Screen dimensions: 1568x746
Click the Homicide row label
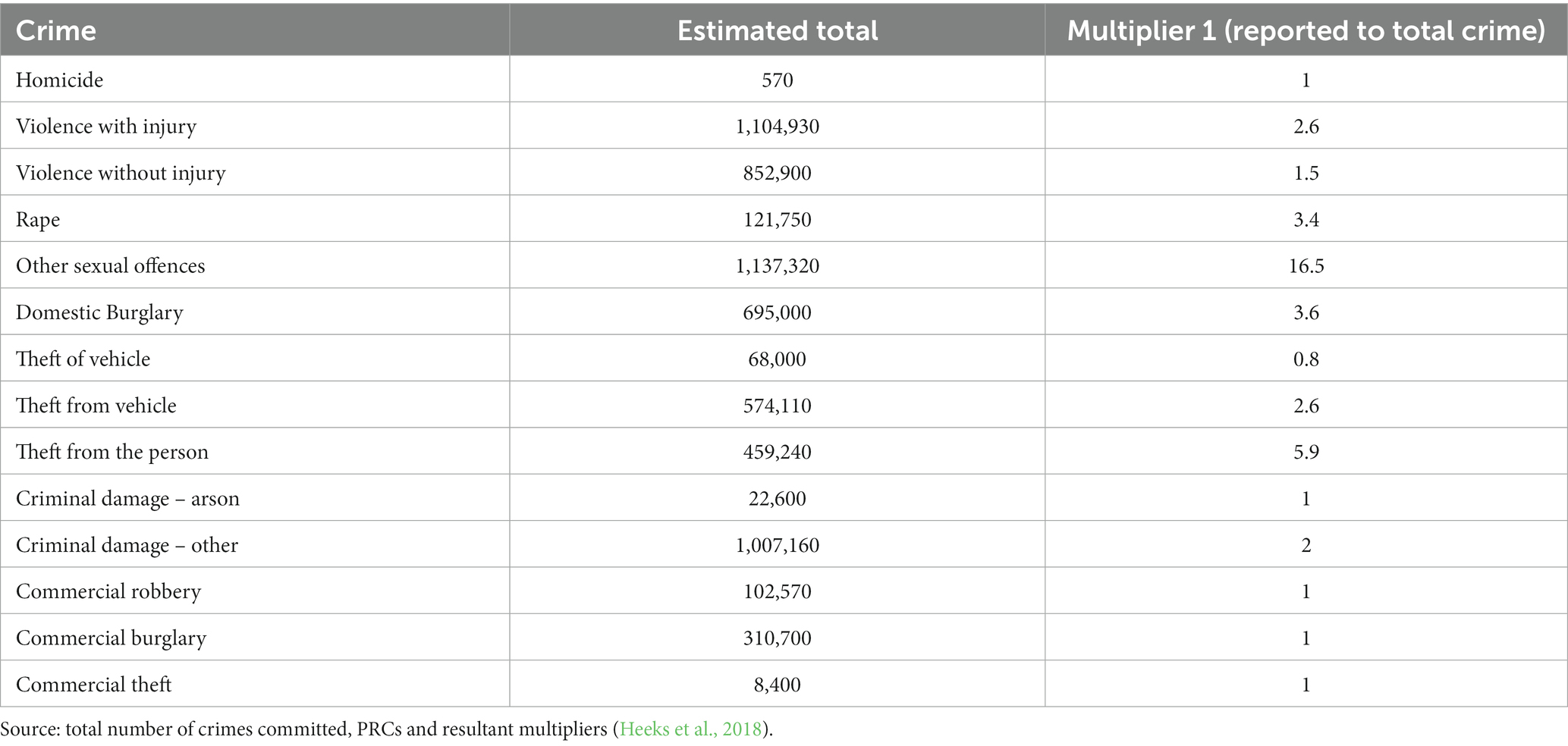pyautogui.click(x=59, y=80)
